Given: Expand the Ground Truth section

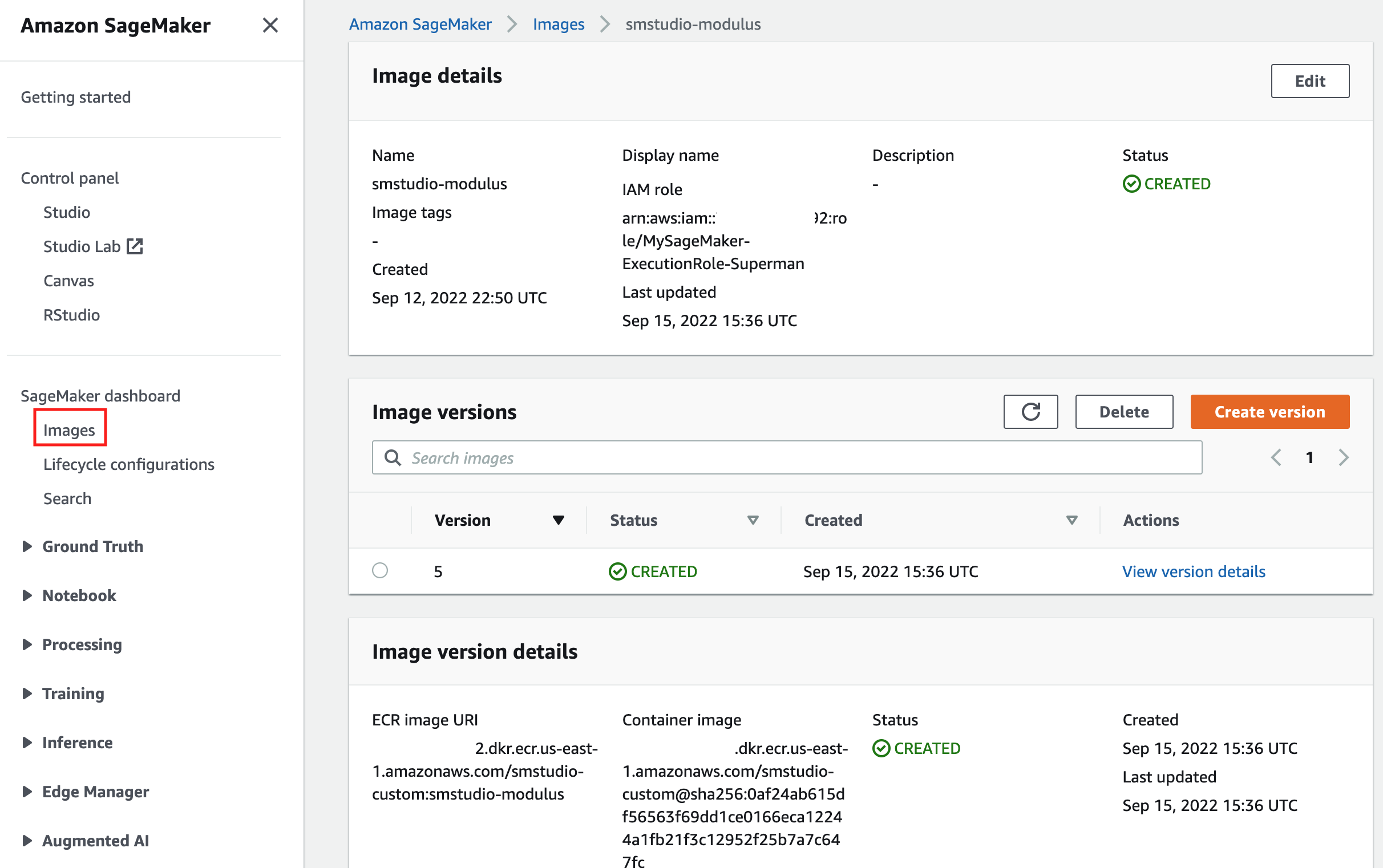Looking at the screenshot, I should click(x=27, y=546).
